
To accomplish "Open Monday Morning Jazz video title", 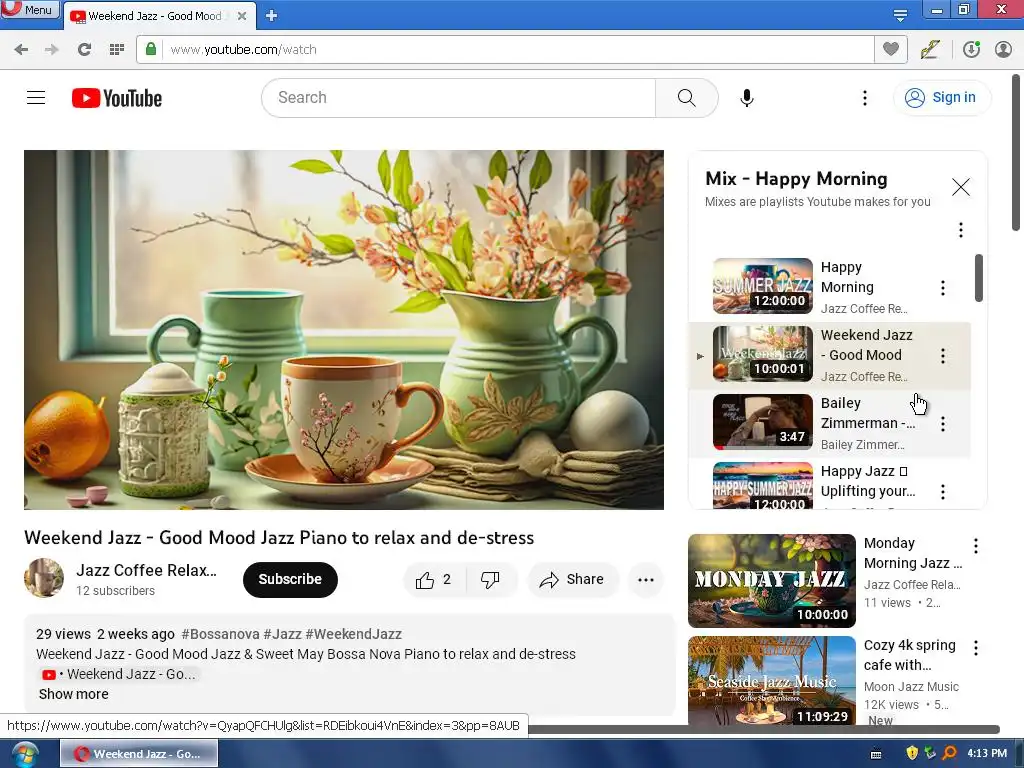I will click(x=912, y=553).
